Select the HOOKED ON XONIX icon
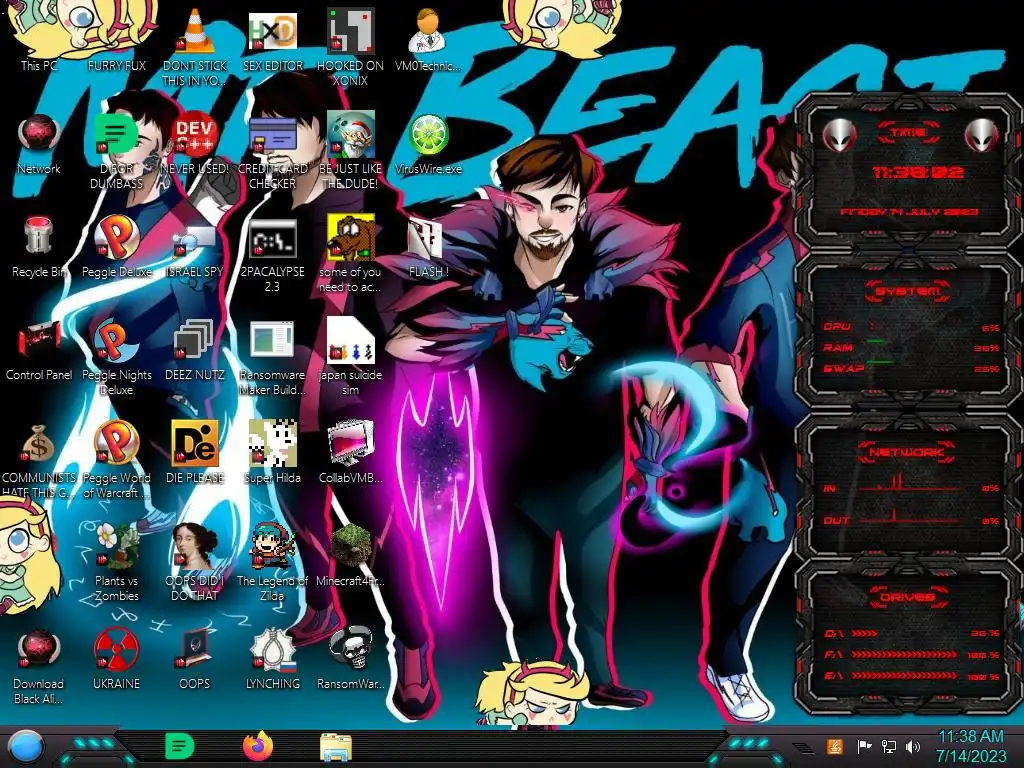This screenshot has width=1024, height=768. [x=350, y=46]
